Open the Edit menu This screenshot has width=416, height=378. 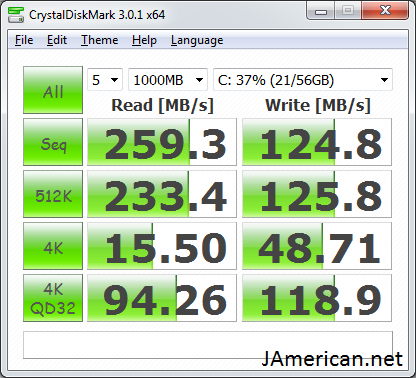(x=57, y=40)
